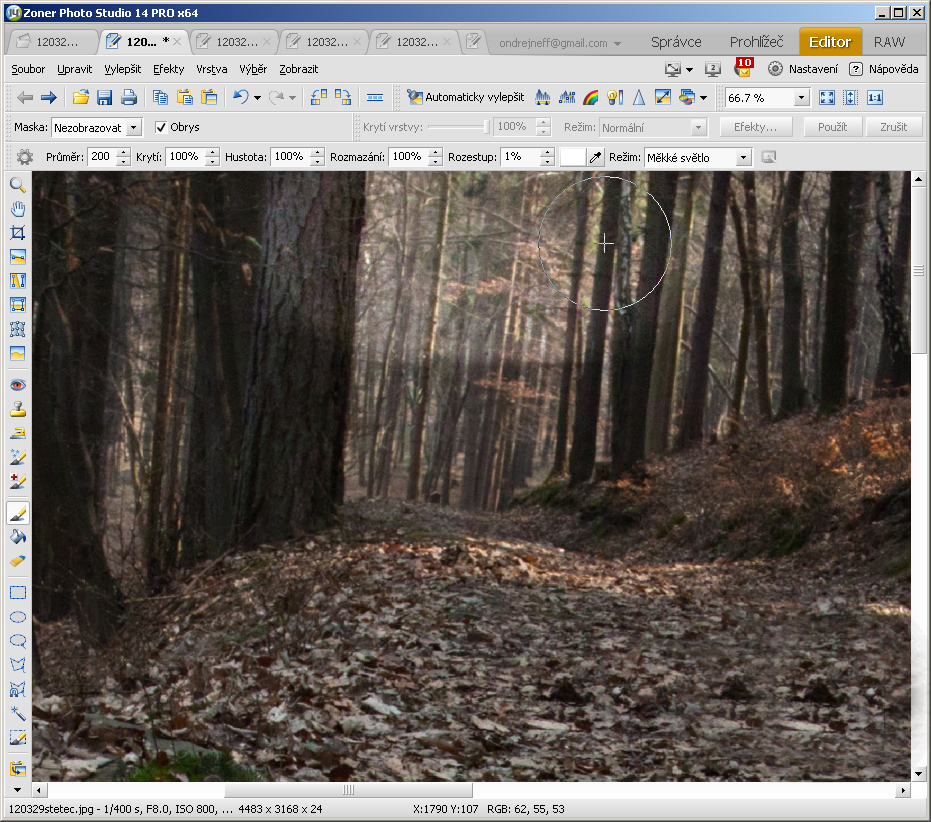Expand the Režim Měkké světlo dropdown
This screenshot has height=822, width=931.
click(698, 158)
